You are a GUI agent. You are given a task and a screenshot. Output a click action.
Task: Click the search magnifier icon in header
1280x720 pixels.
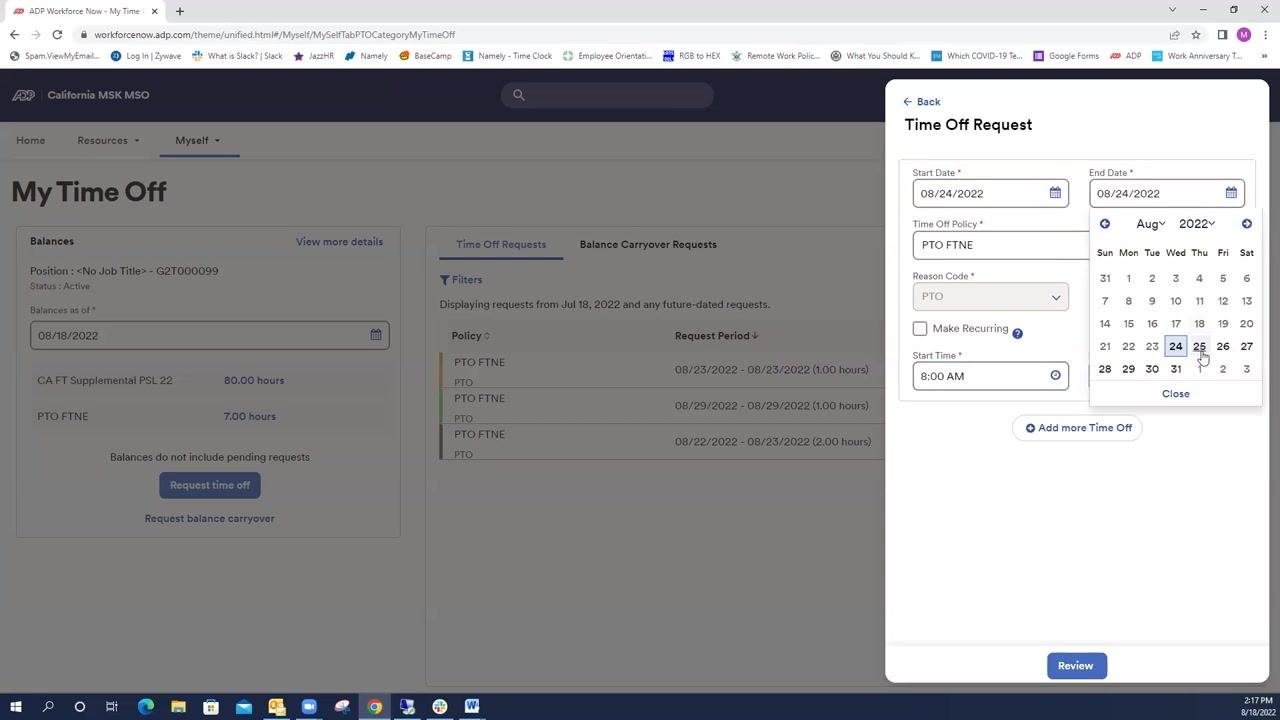coord(518,95)
